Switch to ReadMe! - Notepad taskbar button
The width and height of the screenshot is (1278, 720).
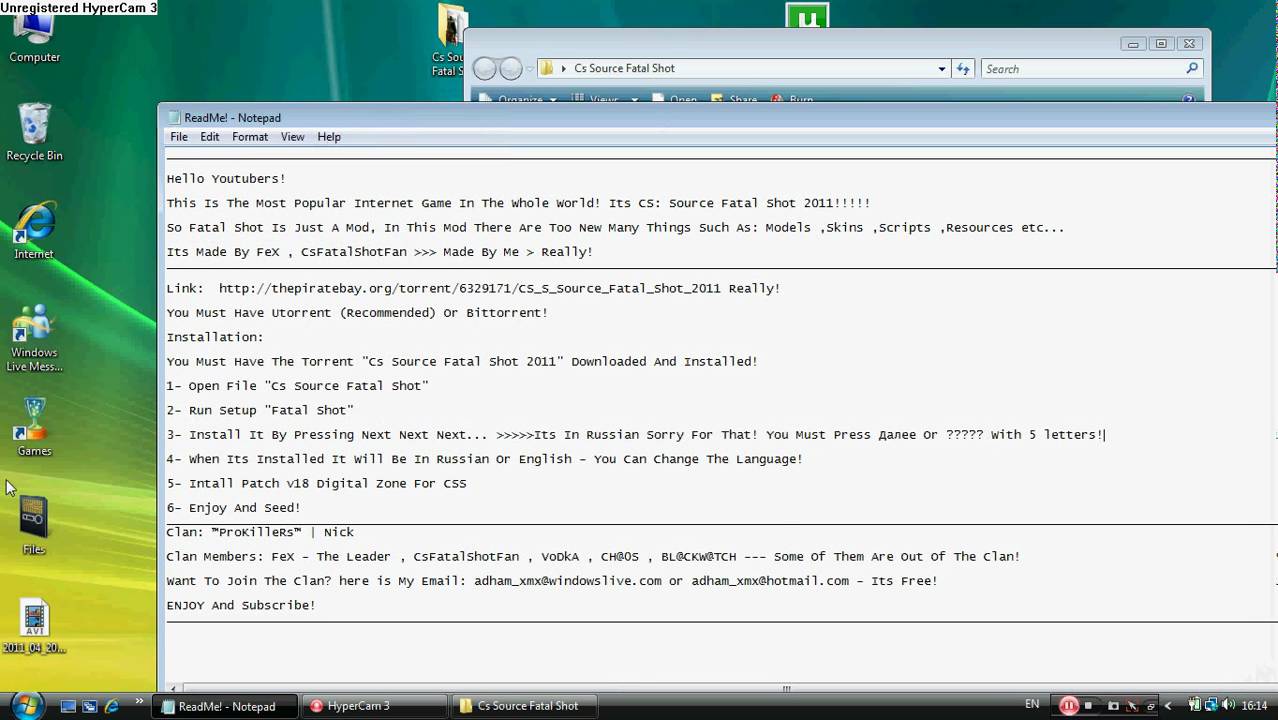pyautogui.click(x=227, y=706)
